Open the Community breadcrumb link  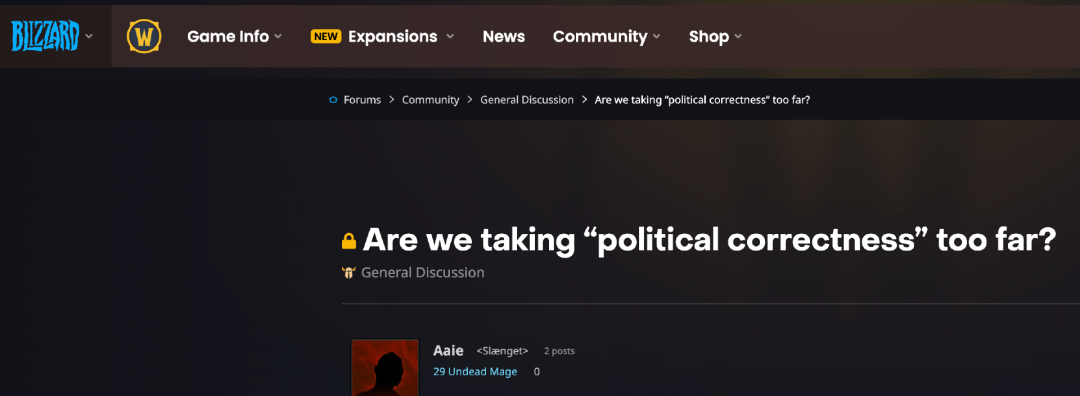tap(430, 100)
